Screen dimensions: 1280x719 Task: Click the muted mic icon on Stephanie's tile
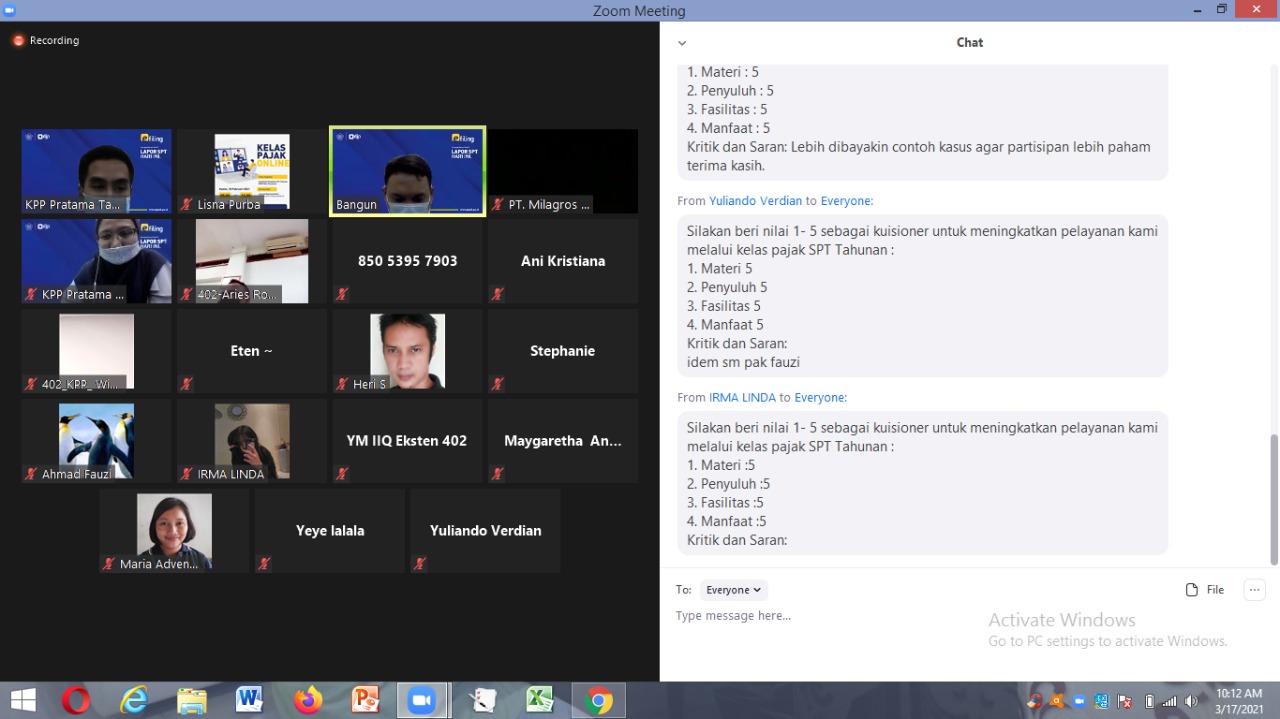point(497,384)
